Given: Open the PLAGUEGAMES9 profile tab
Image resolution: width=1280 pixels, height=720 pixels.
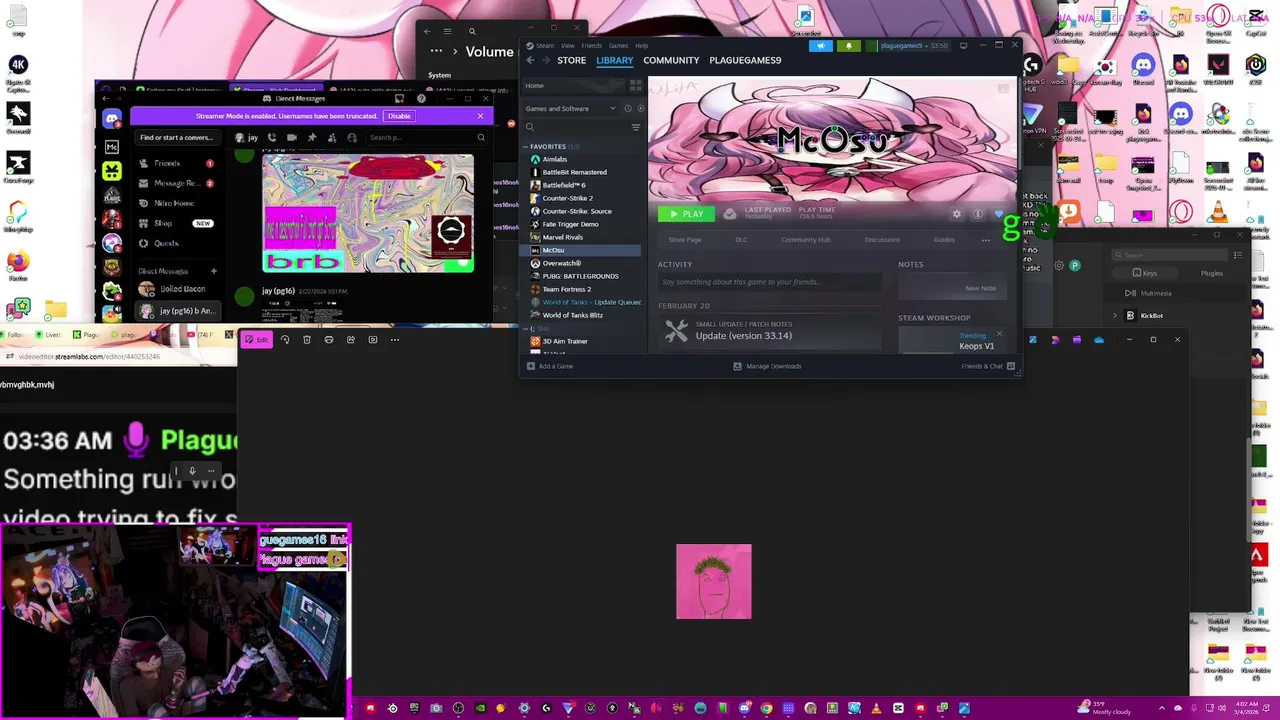Looking at the screenshot, I should coord(745,60).
